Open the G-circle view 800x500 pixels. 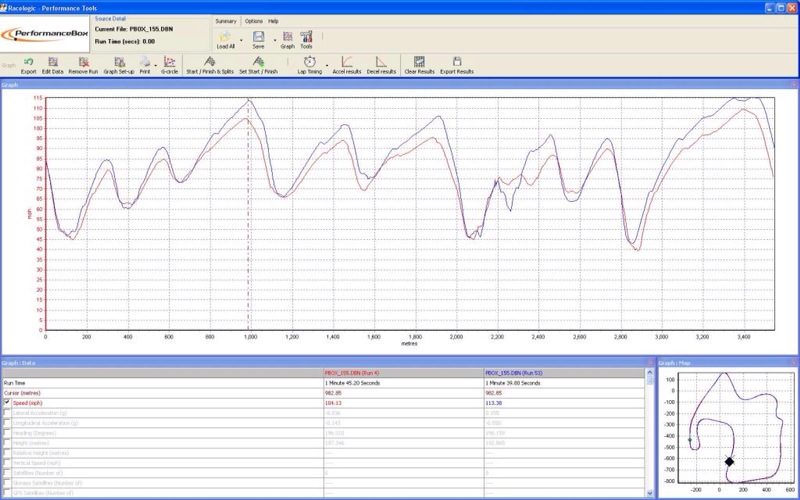[x=169, y=63]
